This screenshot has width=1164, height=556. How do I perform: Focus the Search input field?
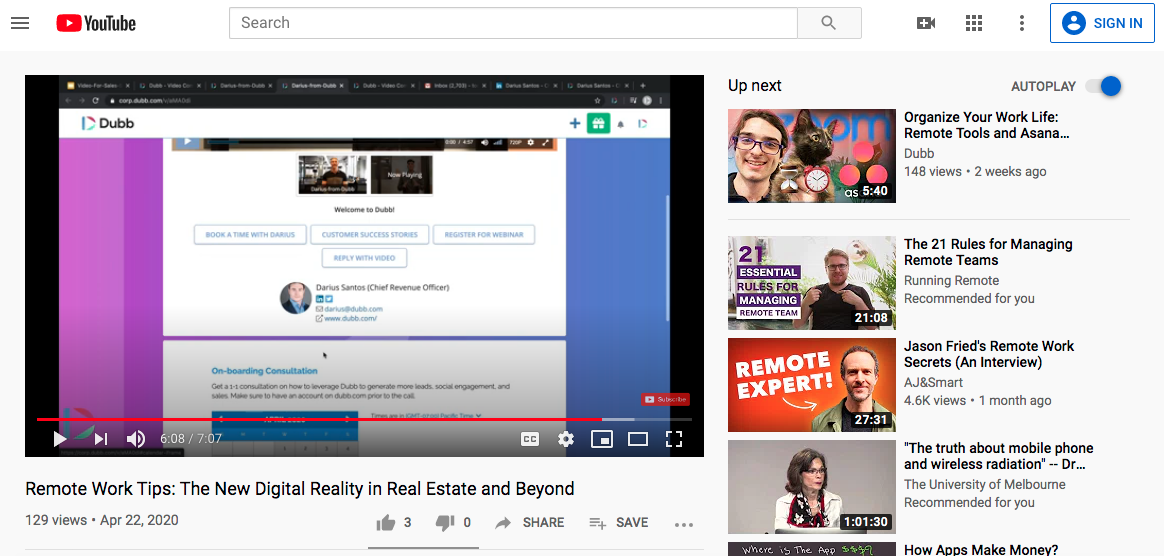coord(513,23)
